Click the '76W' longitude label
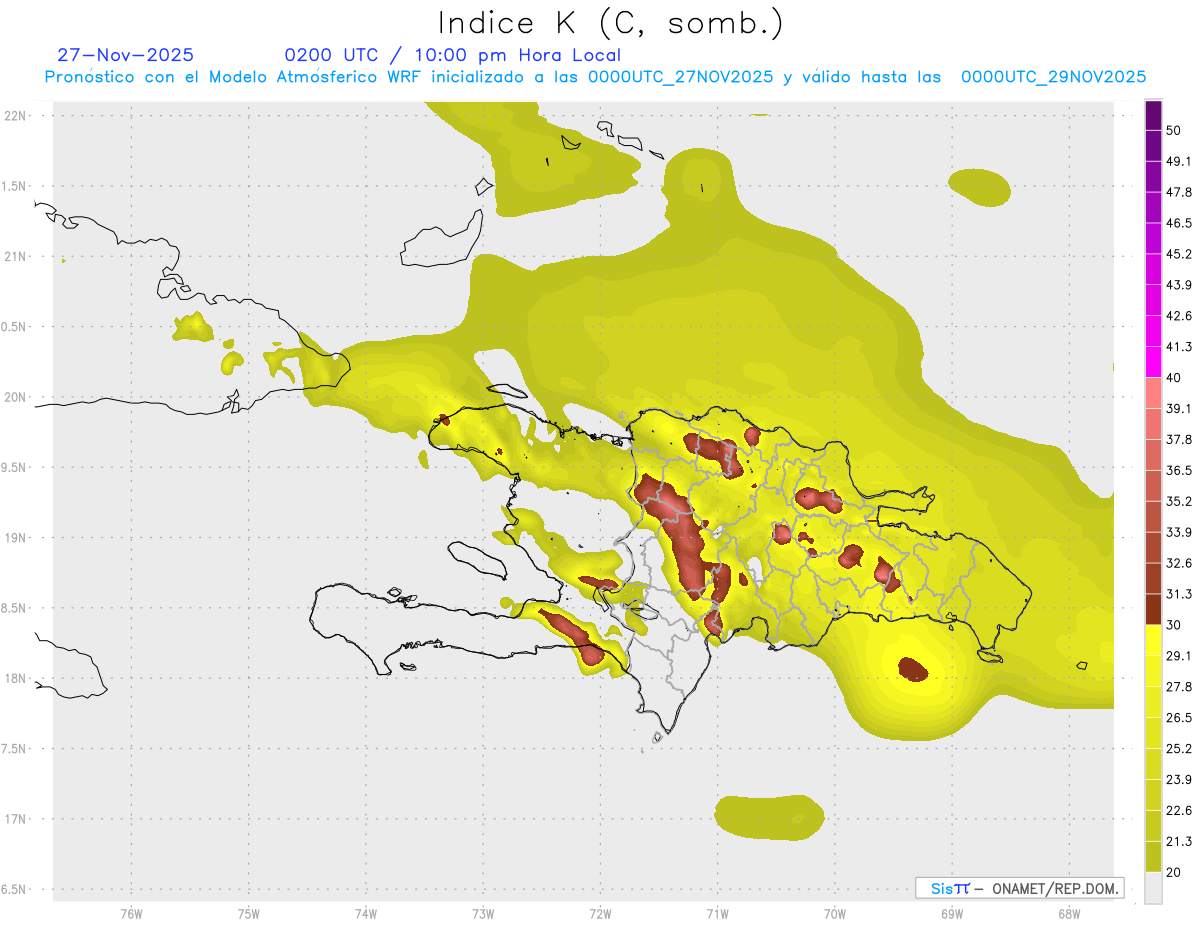Screen dimensions: 1200x927 click(131, 915)
